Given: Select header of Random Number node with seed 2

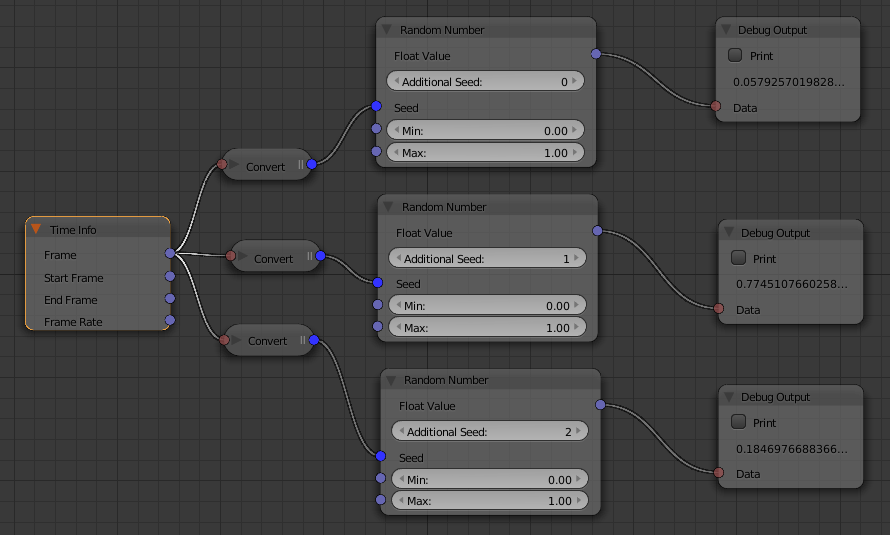Looking at the screenshot, I should (x=490, y=380).
